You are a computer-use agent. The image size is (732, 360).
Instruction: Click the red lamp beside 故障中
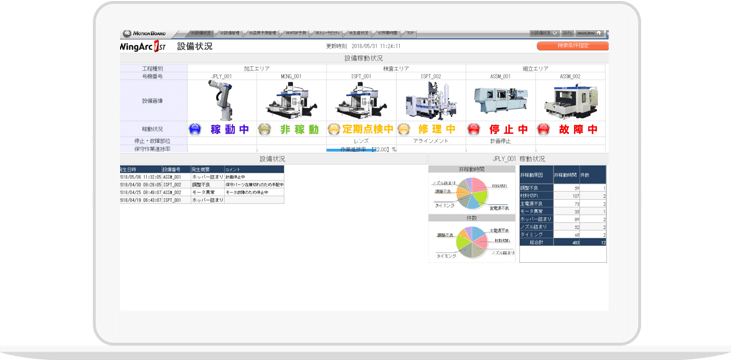click(543, 129)
